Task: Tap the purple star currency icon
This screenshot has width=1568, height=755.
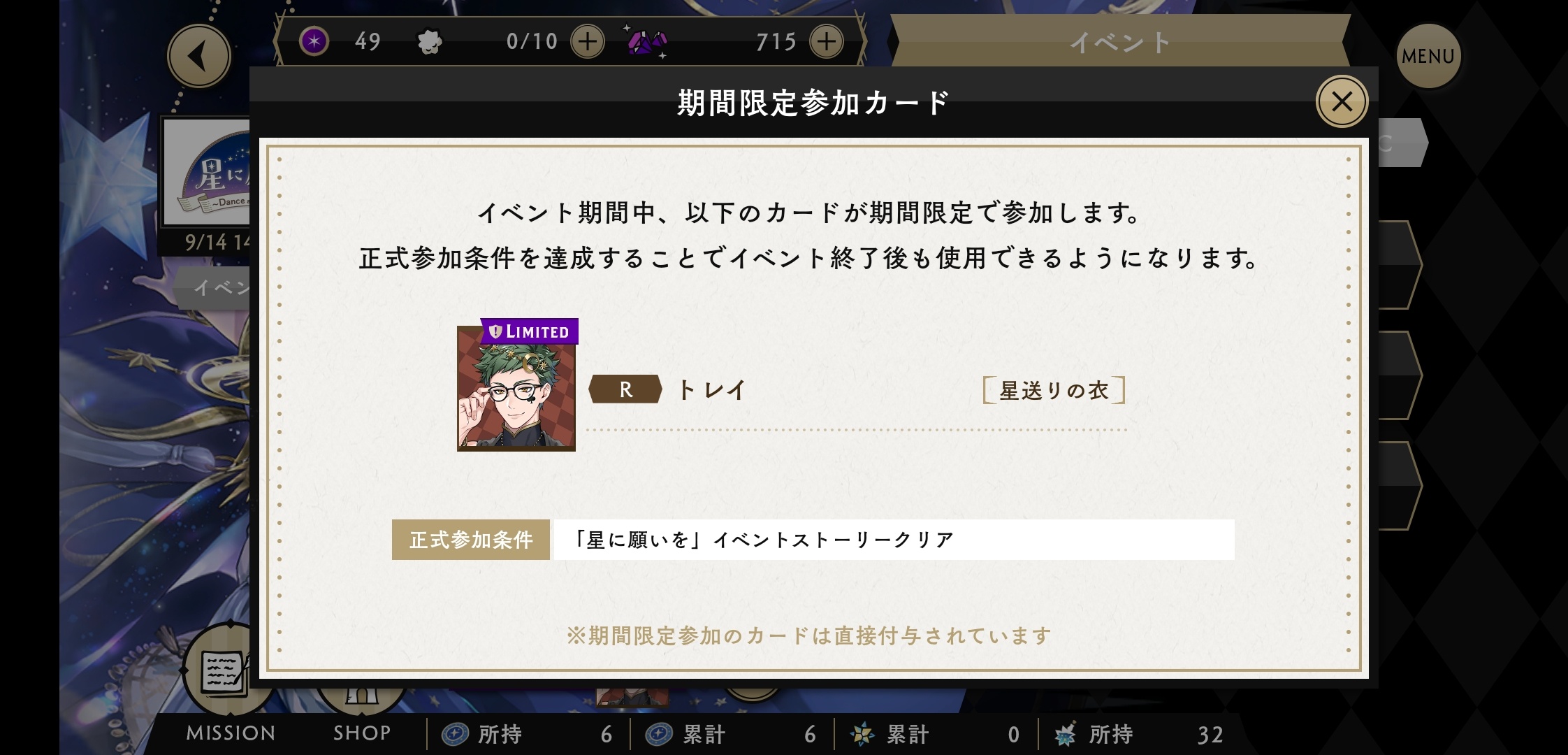Action: click(x=314, y=42)
